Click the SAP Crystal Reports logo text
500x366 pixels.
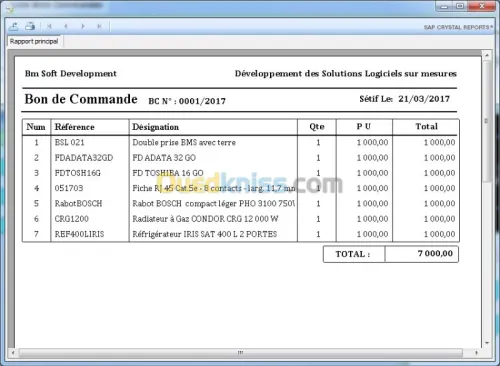click(x=458, y=27)
